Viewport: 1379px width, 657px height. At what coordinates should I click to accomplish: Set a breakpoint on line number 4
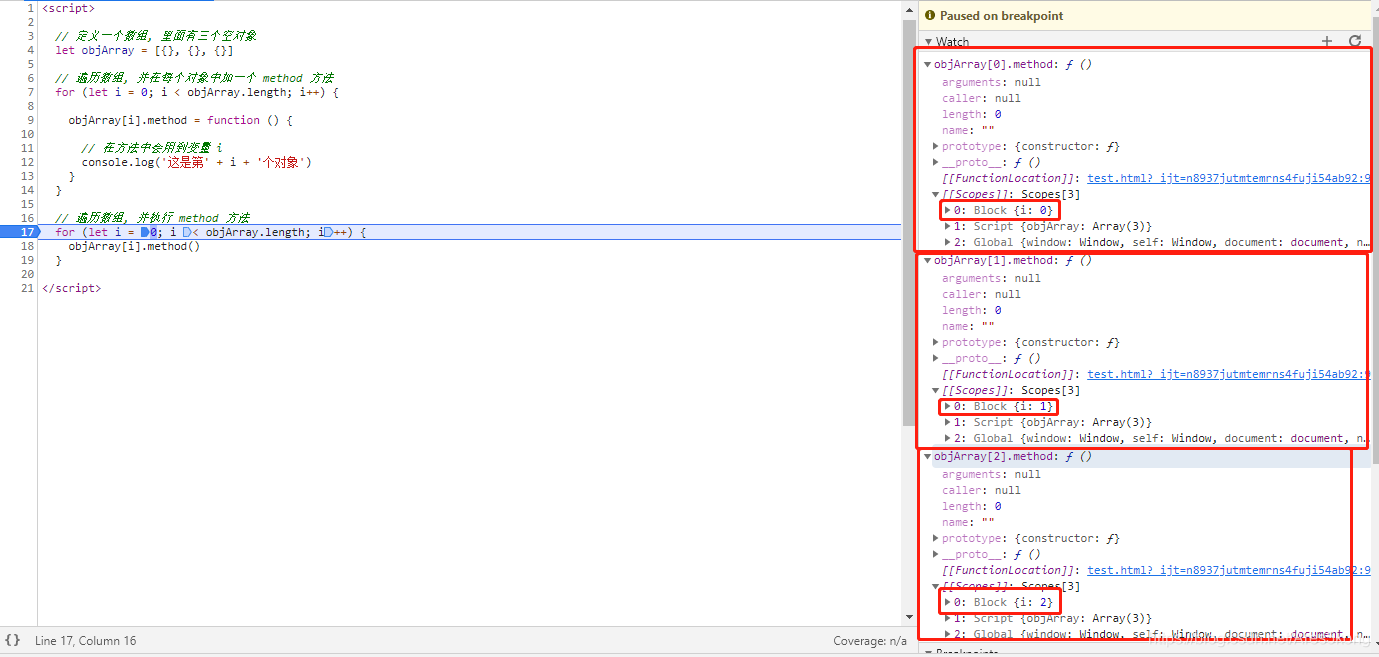click(30, 50)
